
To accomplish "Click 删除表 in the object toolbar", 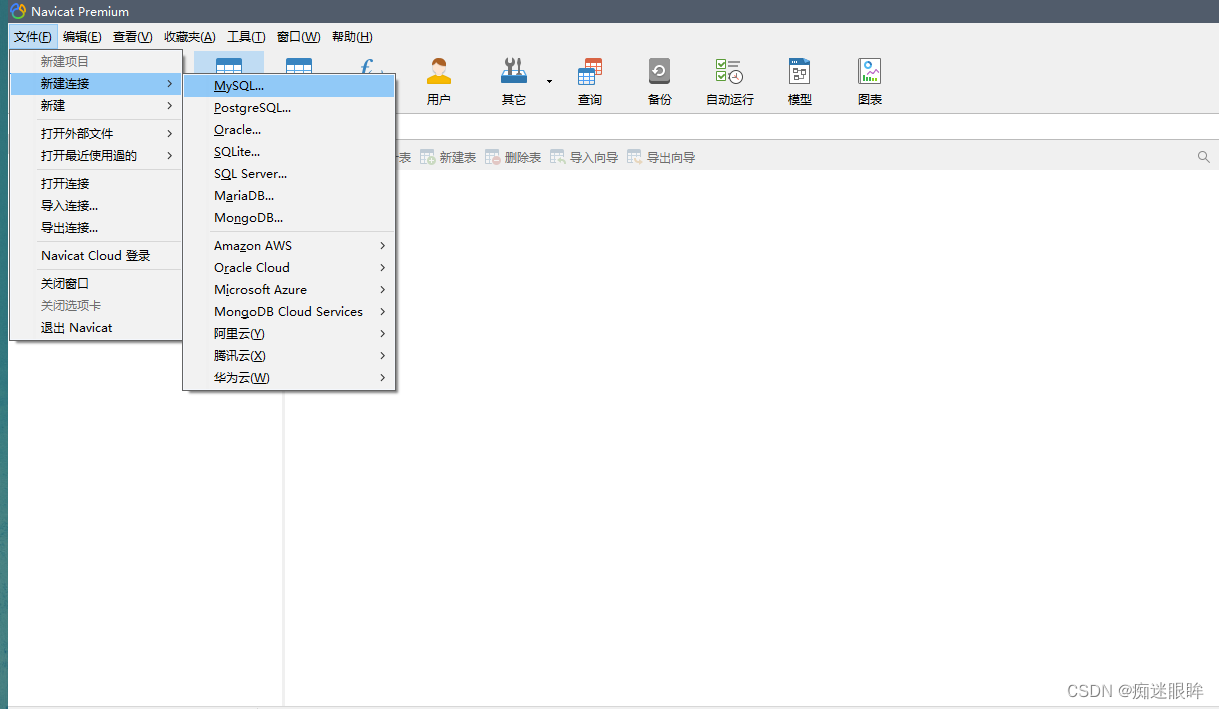I will 513,157.
